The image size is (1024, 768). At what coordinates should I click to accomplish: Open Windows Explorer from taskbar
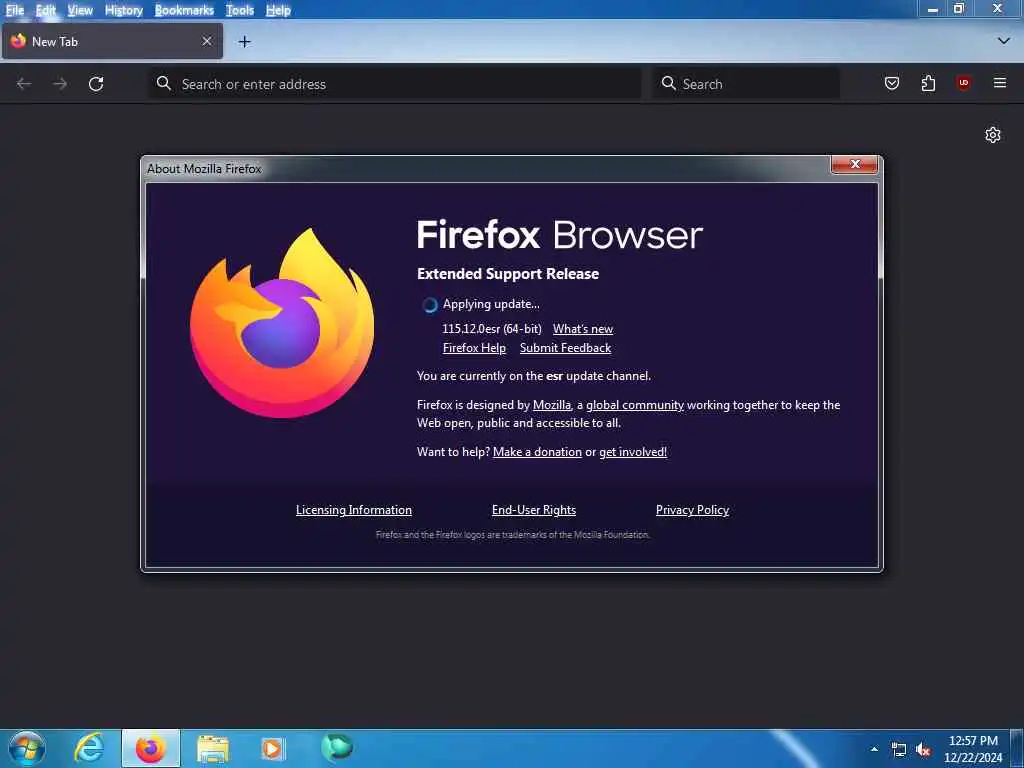pyautogui.click(x=212, y=748)
